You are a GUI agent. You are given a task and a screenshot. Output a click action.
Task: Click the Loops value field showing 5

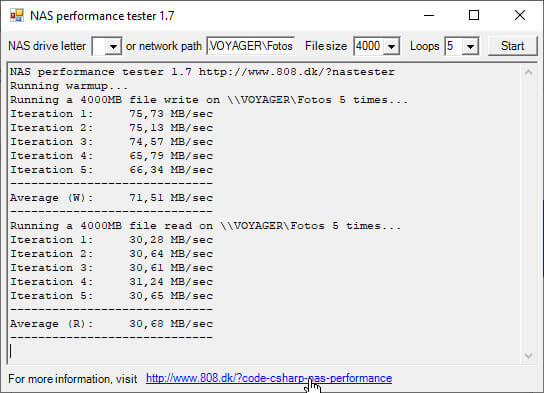[454, 46]
